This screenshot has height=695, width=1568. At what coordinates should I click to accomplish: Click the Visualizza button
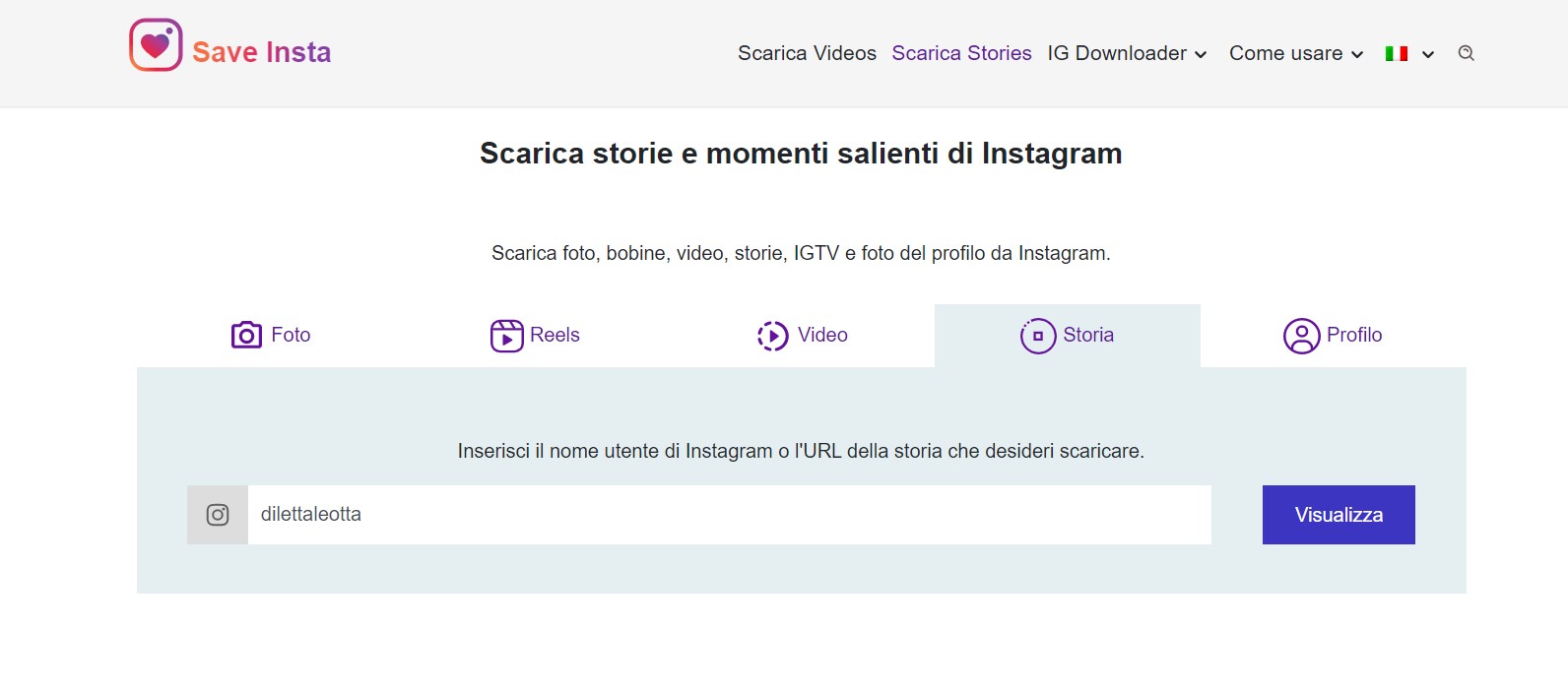1339,515
